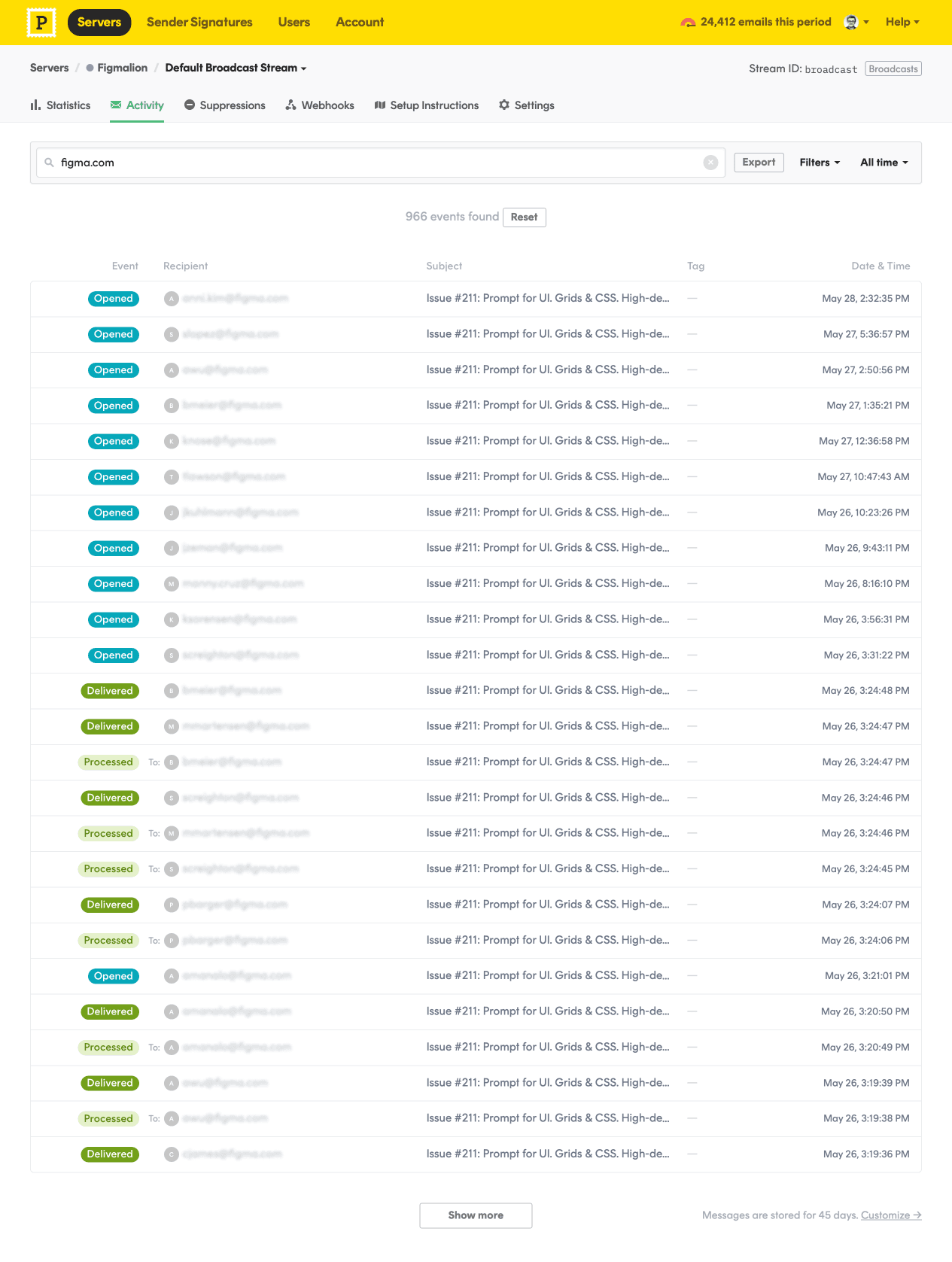Click recipient avatar in May 27, 1:35:21 PM row

172,406
